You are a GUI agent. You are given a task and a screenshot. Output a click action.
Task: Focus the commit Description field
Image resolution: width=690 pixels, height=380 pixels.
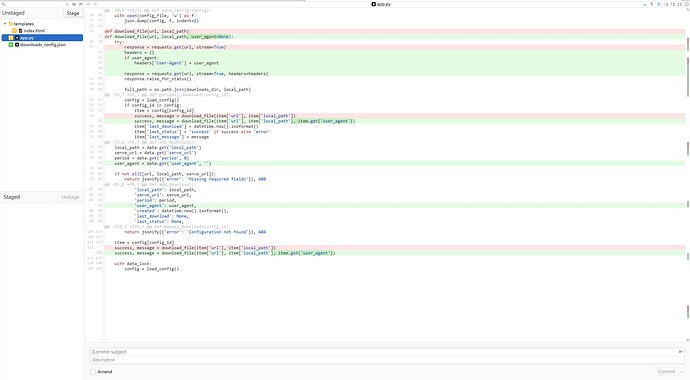click(387, 360)
